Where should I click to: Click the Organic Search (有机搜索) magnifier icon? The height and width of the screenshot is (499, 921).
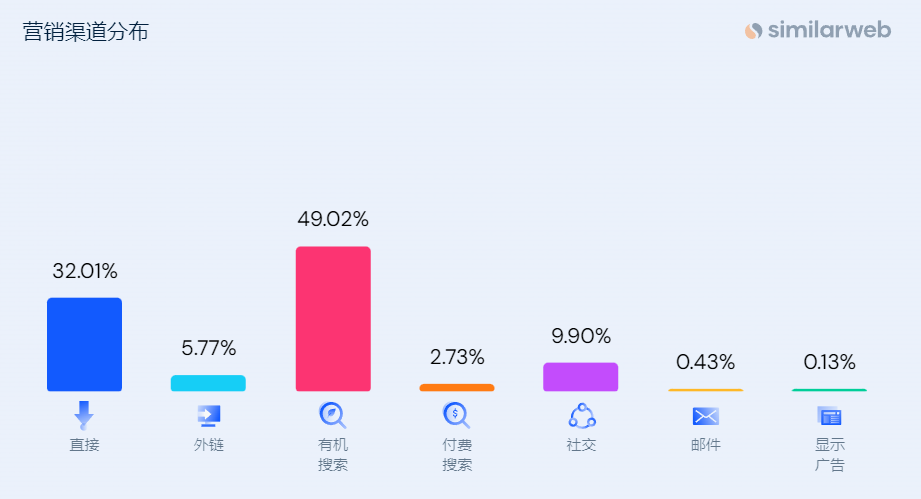332,414
